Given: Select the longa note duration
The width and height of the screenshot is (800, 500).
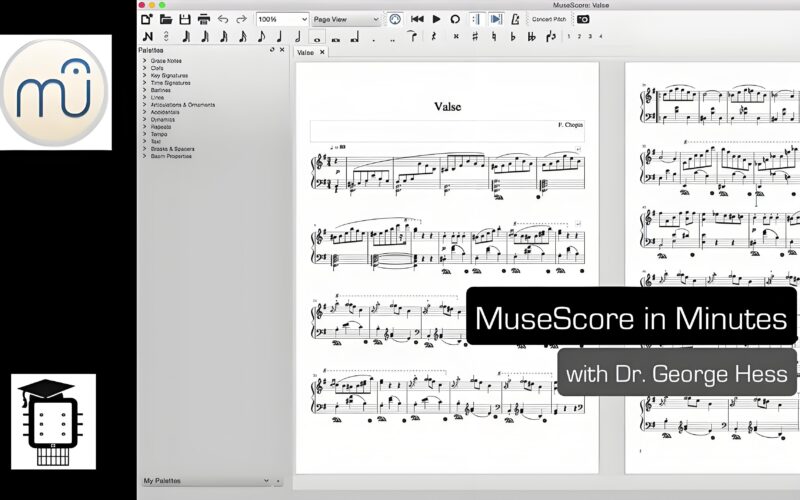Looking at the screenshot, I should pos(355,37).
